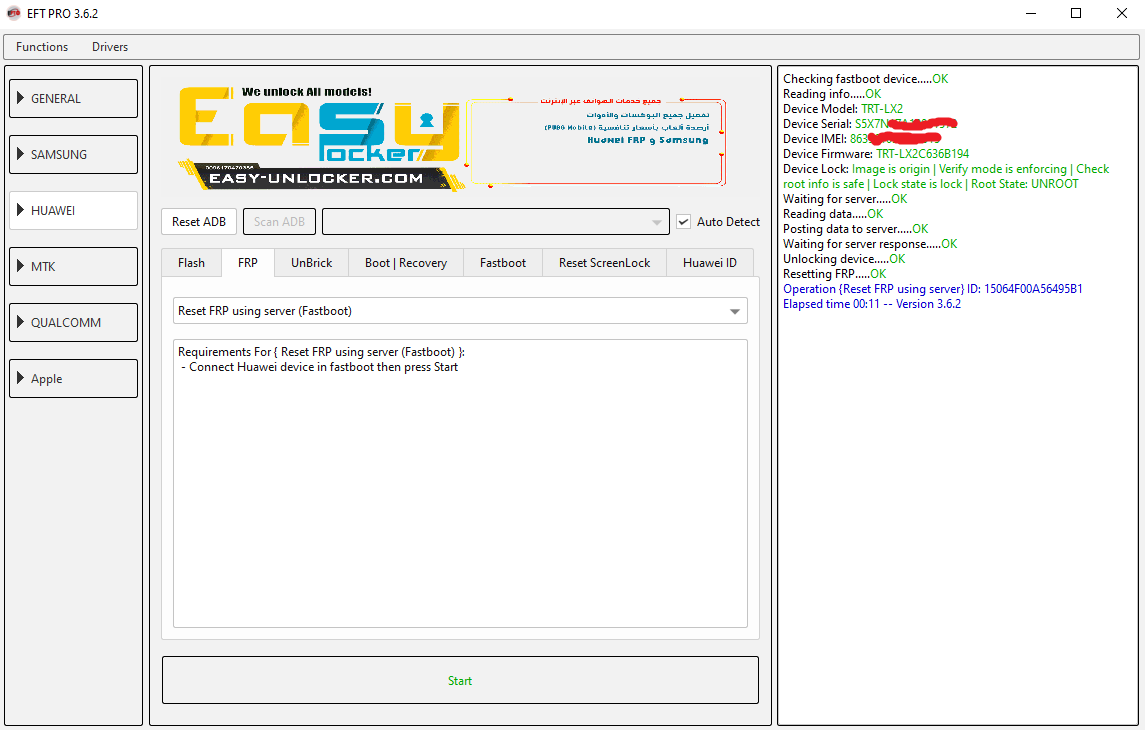Switch to the UnBrick tab
The height and width of the screenshot is (730, 1145).
click(312, 263)
